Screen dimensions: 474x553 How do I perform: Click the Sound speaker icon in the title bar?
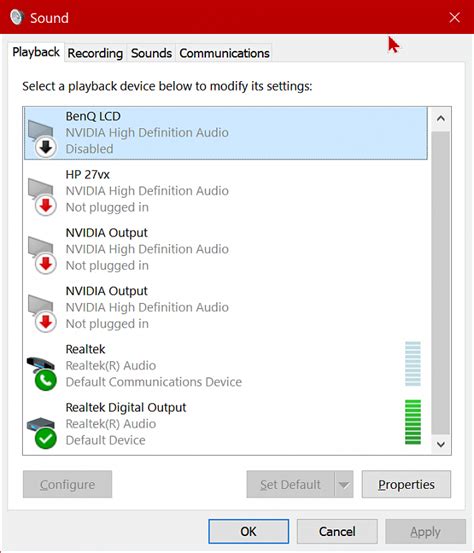pyautogui.click(x=17, y=17)
